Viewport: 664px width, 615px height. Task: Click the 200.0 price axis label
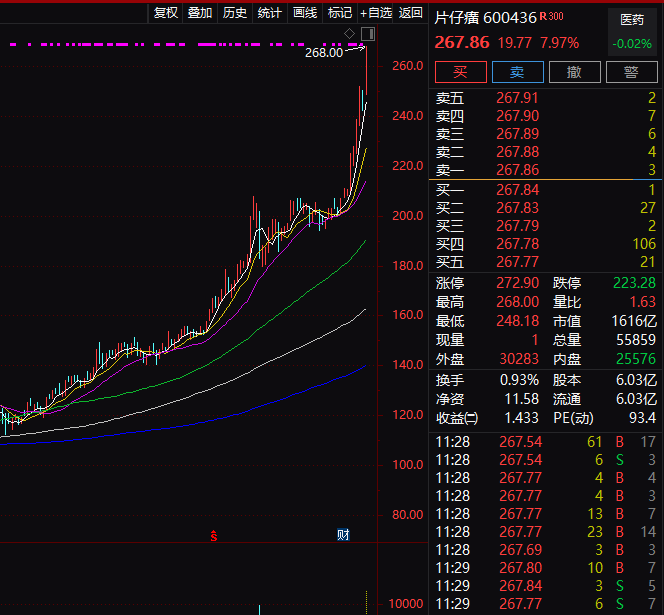(x=407, y=216)
